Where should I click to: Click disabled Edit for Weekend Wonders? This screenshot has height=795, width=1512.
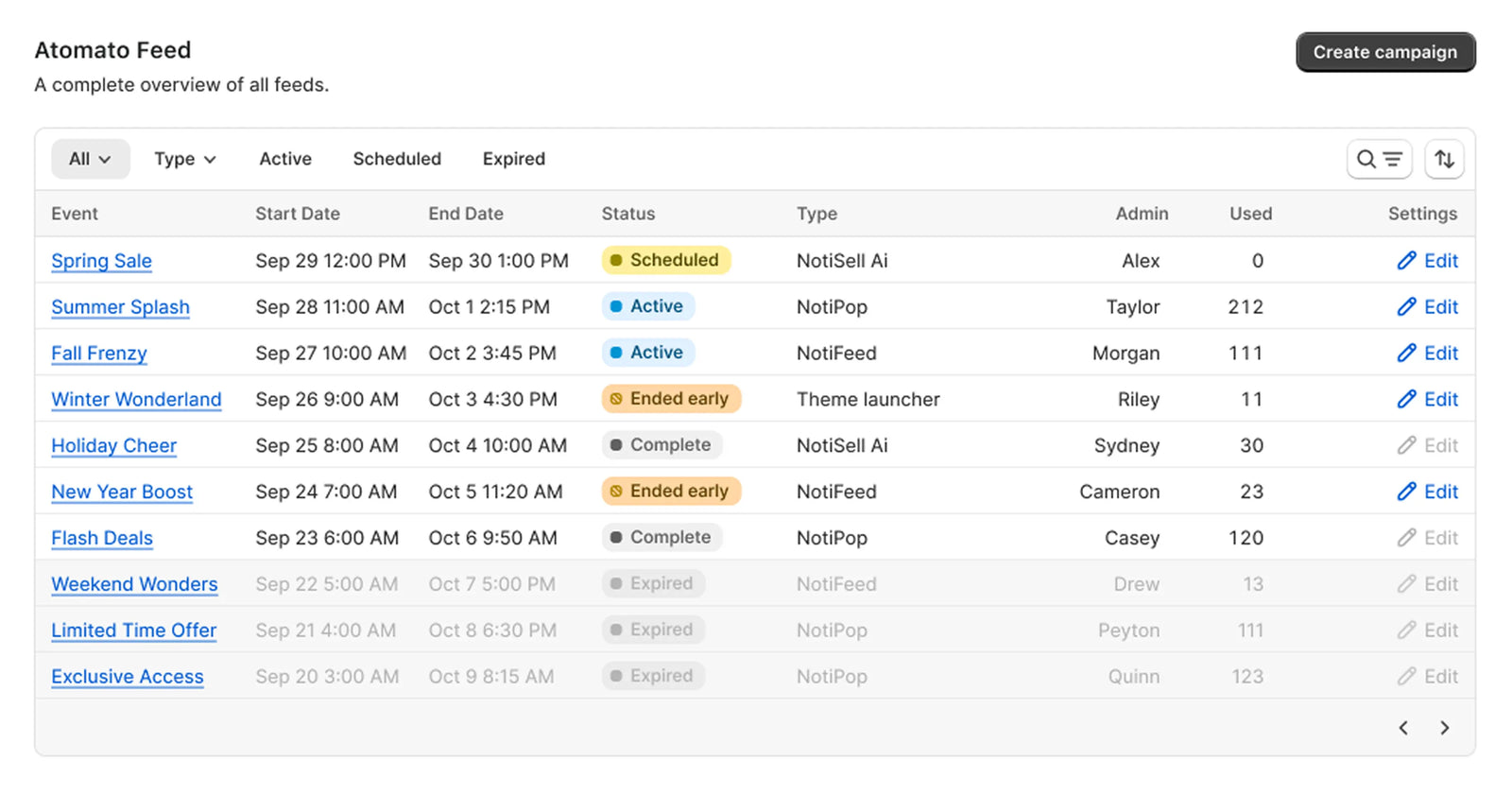click(1427, 584)
